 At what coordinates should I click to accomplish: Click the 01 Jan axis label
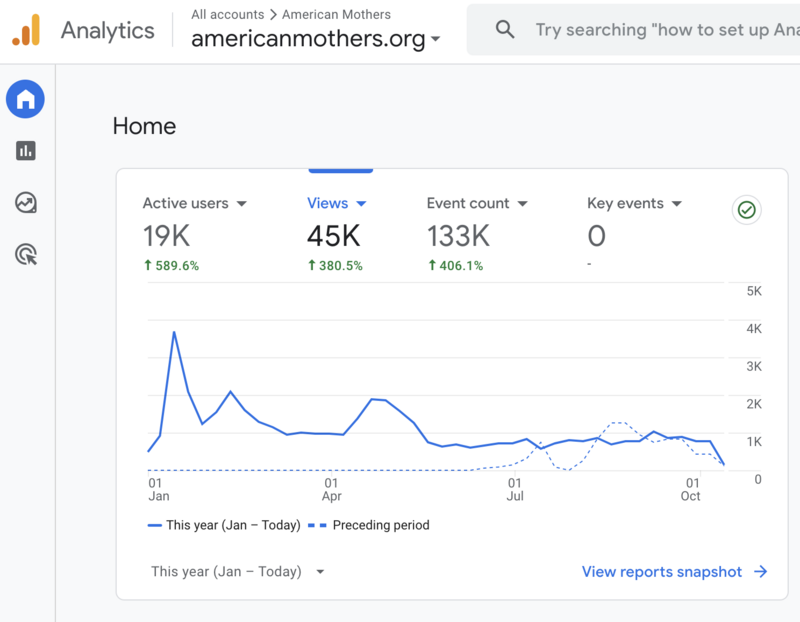coord(159,489)
